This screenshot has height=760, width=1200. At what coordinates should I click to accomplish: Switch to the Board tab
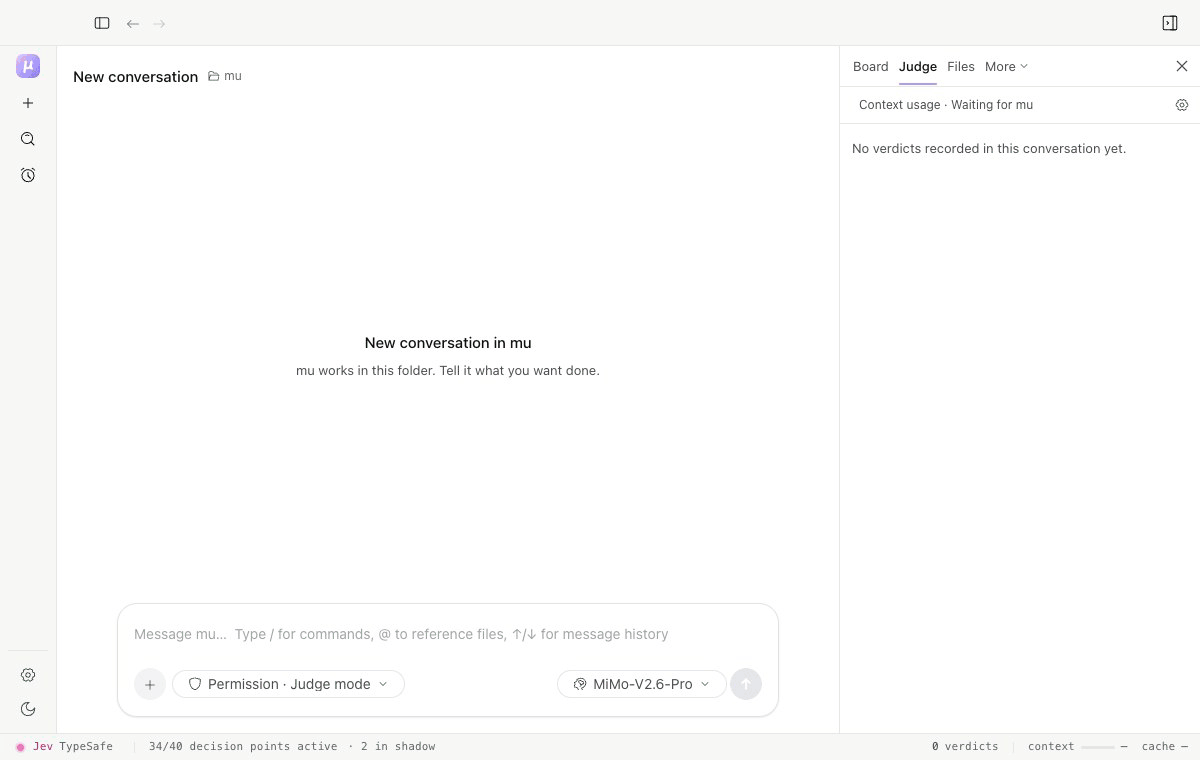[x=870, y=66]
